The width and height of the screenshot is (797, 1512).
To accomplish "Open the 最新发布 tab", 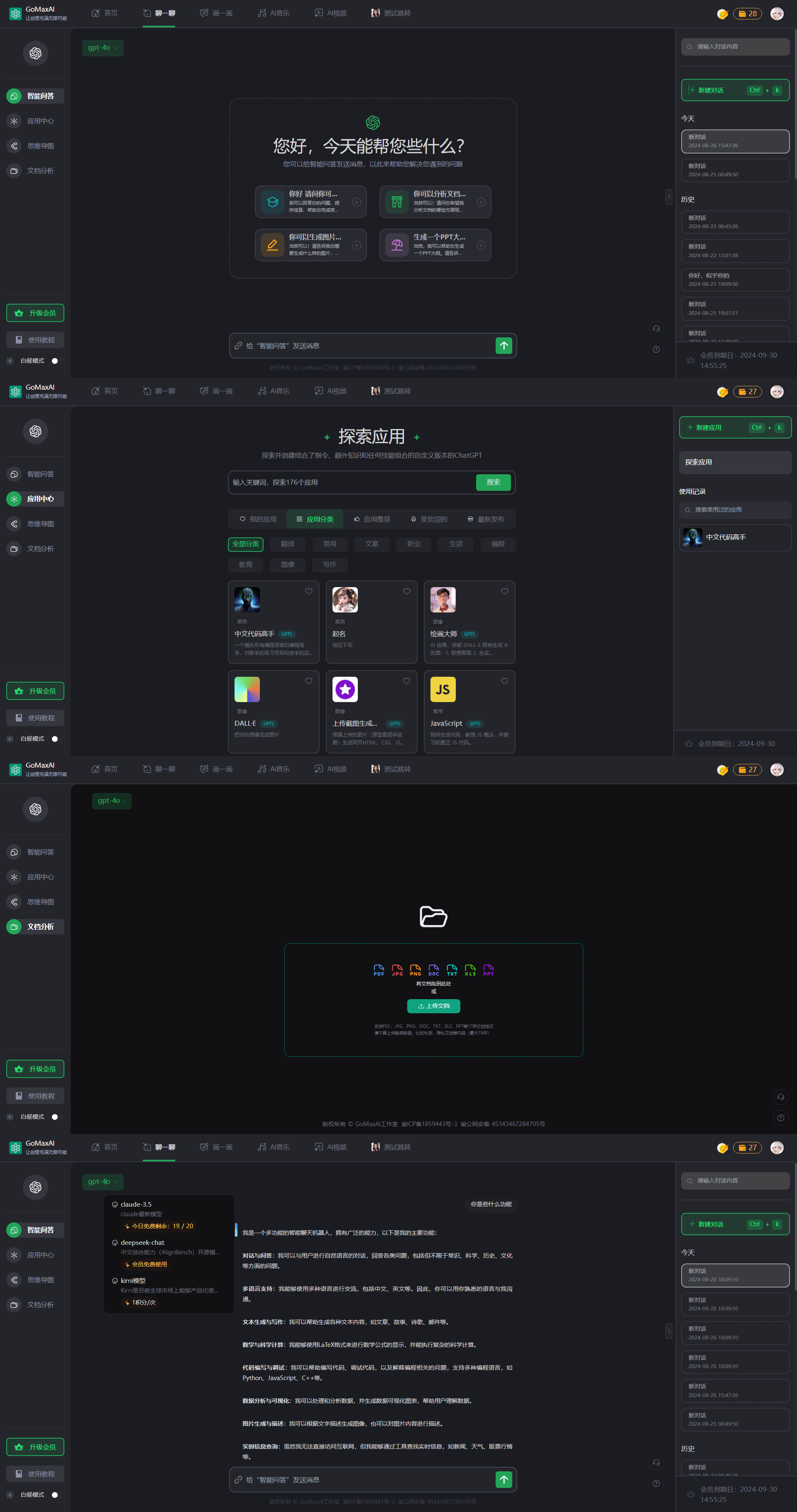I will 486,519.
